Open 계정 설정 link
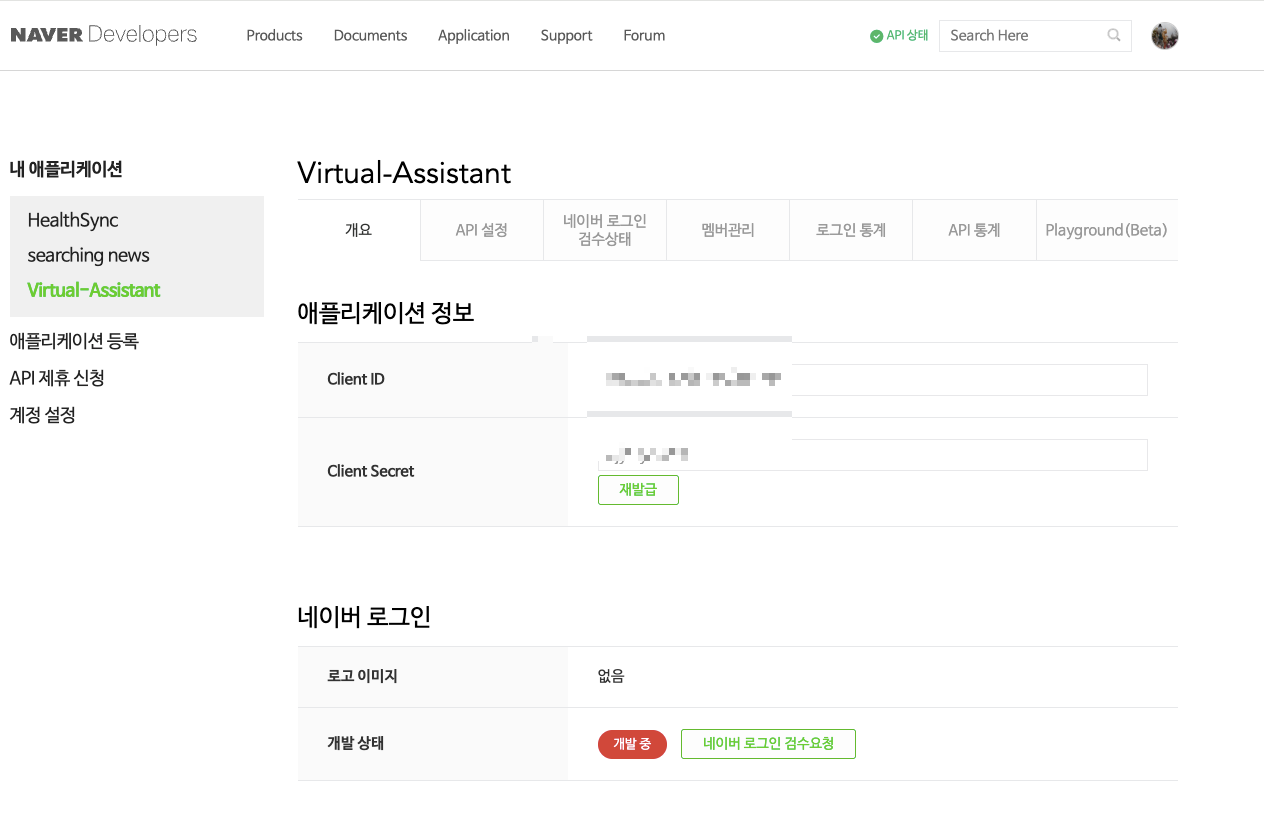Screen dimensions: 1264x836 click(42, 415)
